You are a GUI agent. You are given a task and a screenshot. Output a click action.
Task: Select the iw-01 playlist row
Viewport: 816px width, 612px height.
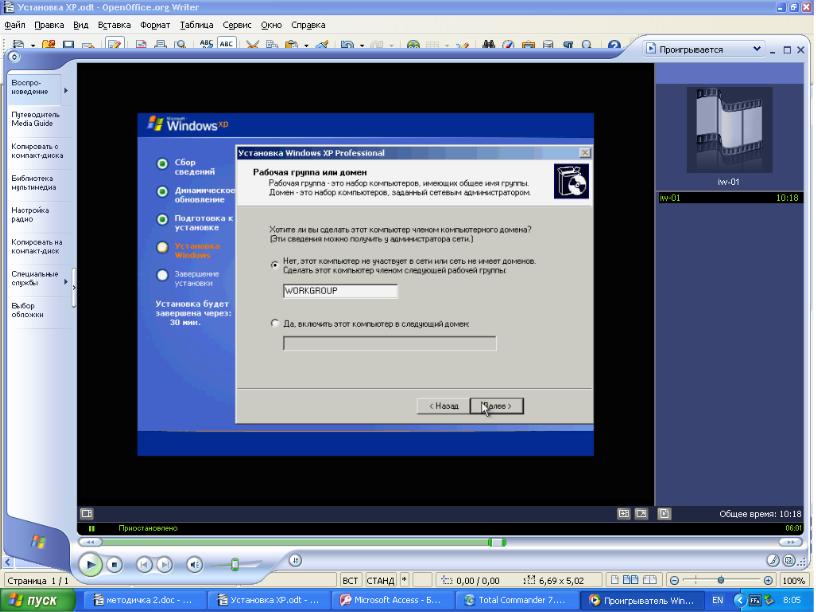tap(730, 198)
